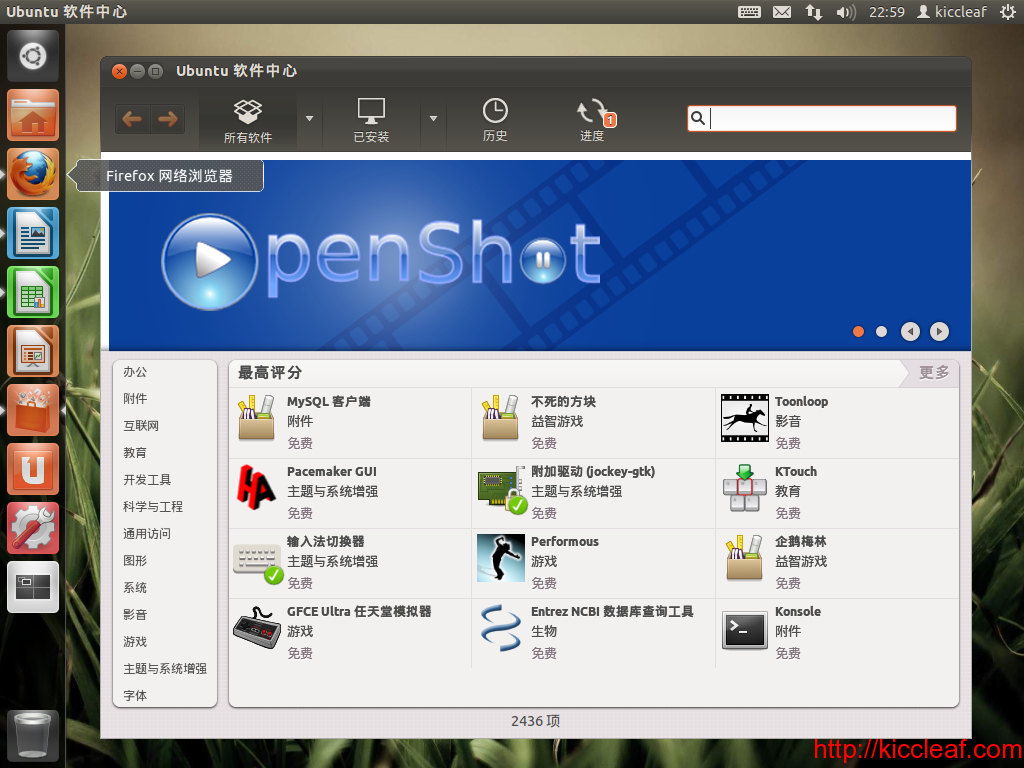
Task: Open Ubuntu One from the launcher
Action: 33,469
